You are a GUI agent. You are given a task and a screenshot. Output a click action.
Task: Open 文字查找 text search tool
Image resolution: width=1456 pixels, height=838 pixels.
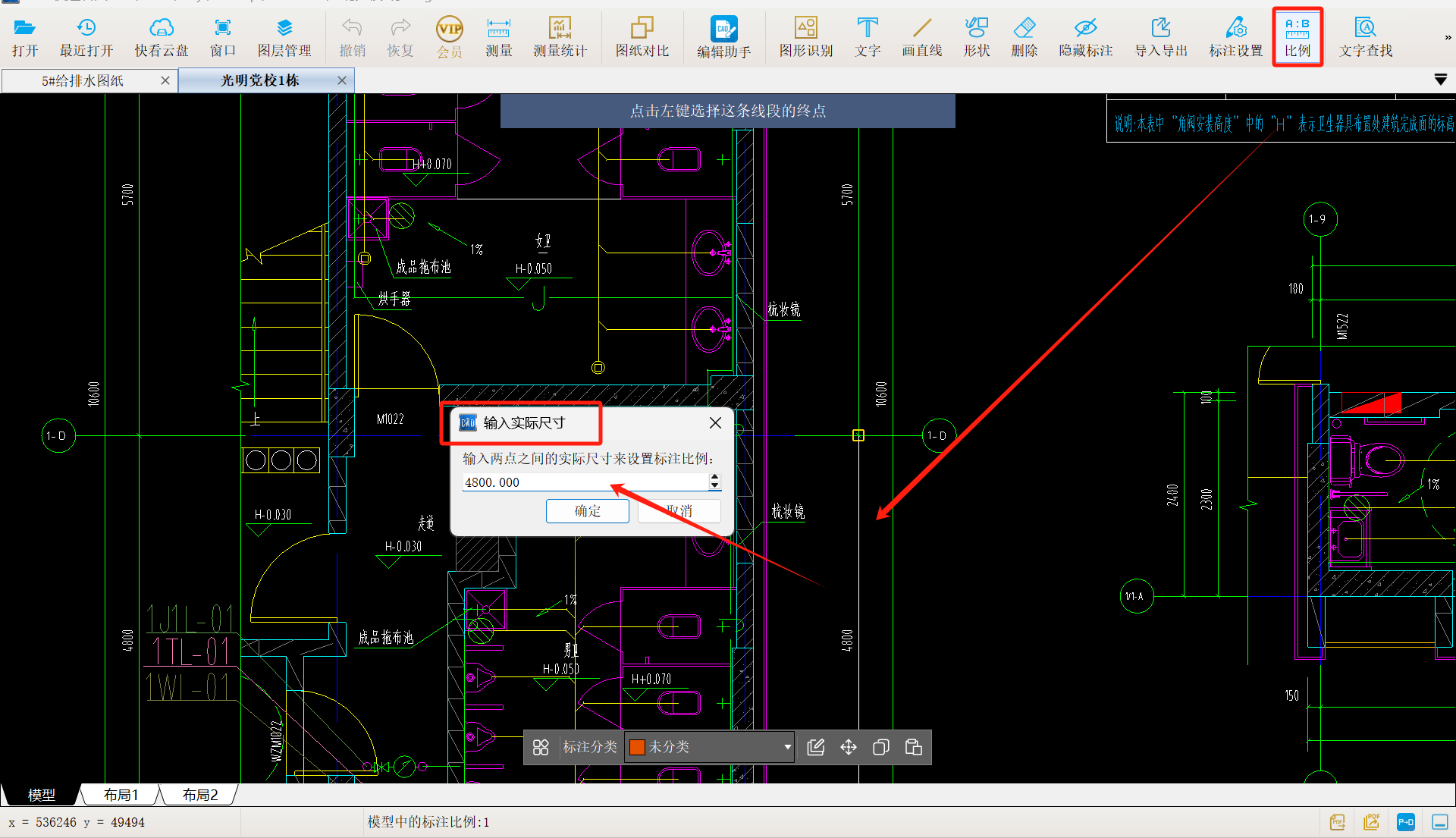[x=1365, y=36]
